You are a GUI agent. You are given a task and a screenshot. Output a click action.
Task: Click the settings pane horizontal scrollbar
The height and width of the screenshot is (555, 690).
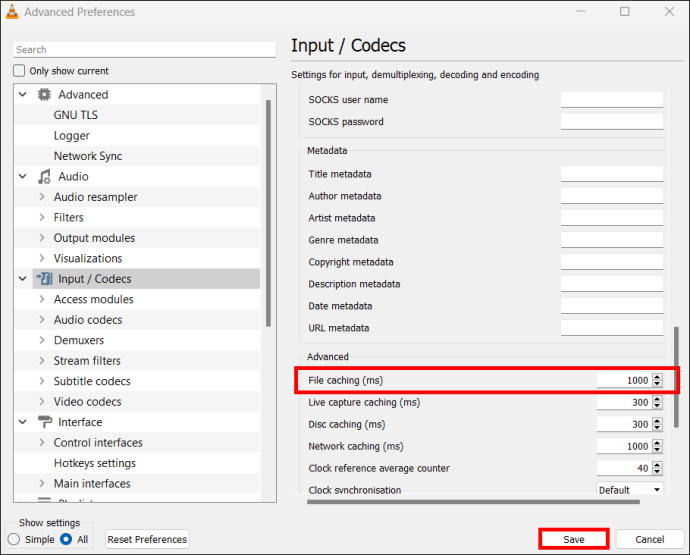(x=473, y=501)
